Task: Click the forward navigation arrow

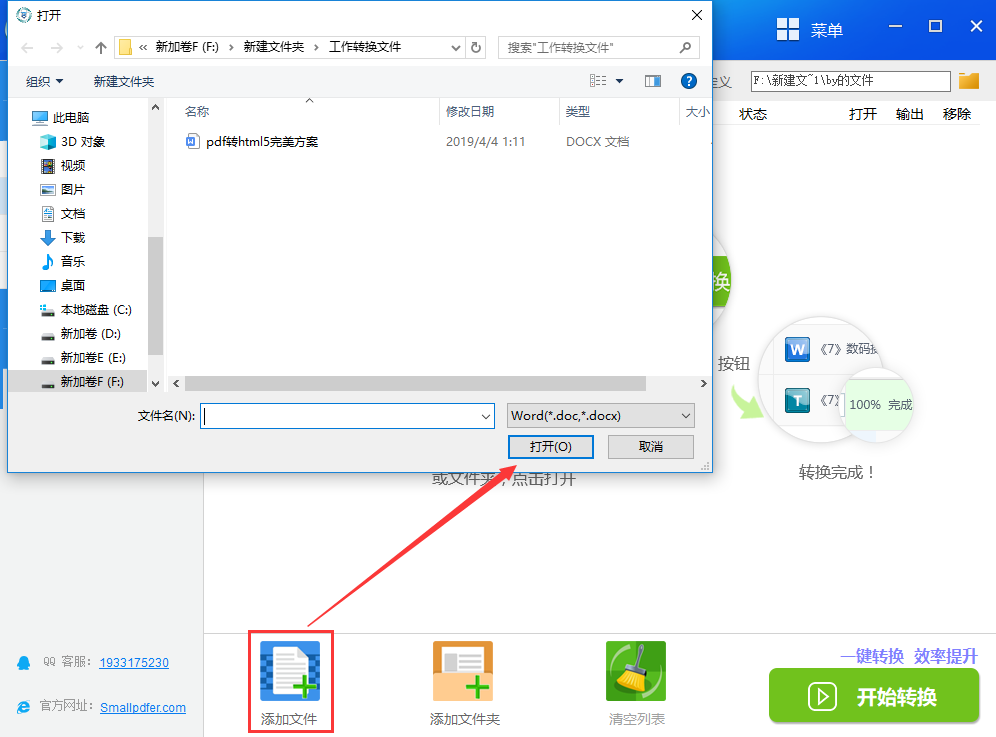Action: (57, 48)
